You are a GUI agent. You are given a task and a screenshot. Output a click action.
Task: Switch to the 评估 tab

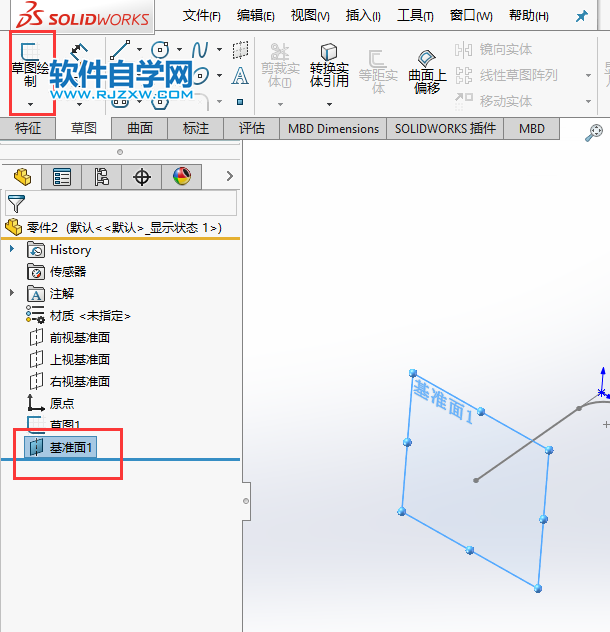coord(252,129)
